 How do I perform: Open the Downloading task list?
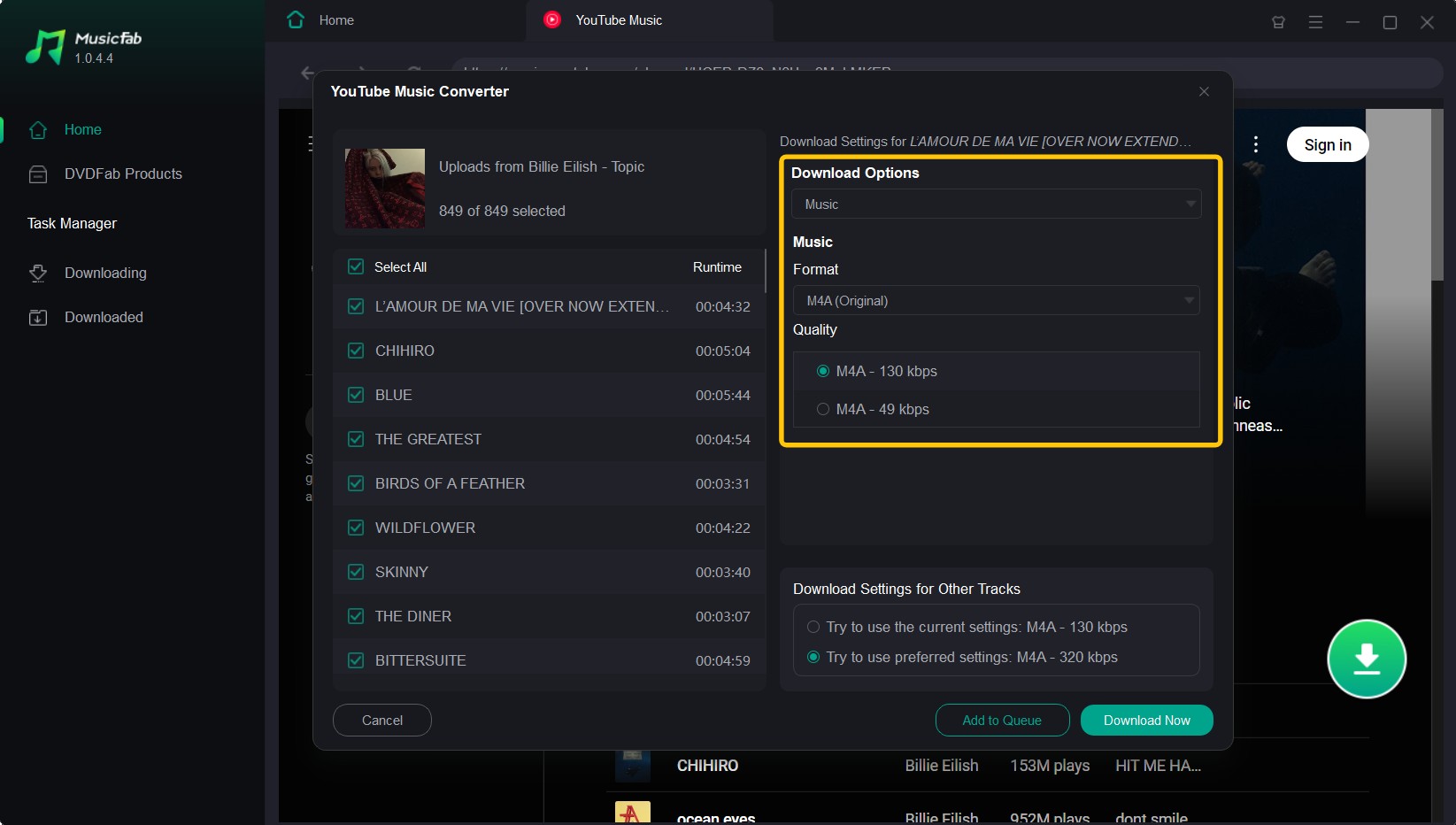pos(105,274)
